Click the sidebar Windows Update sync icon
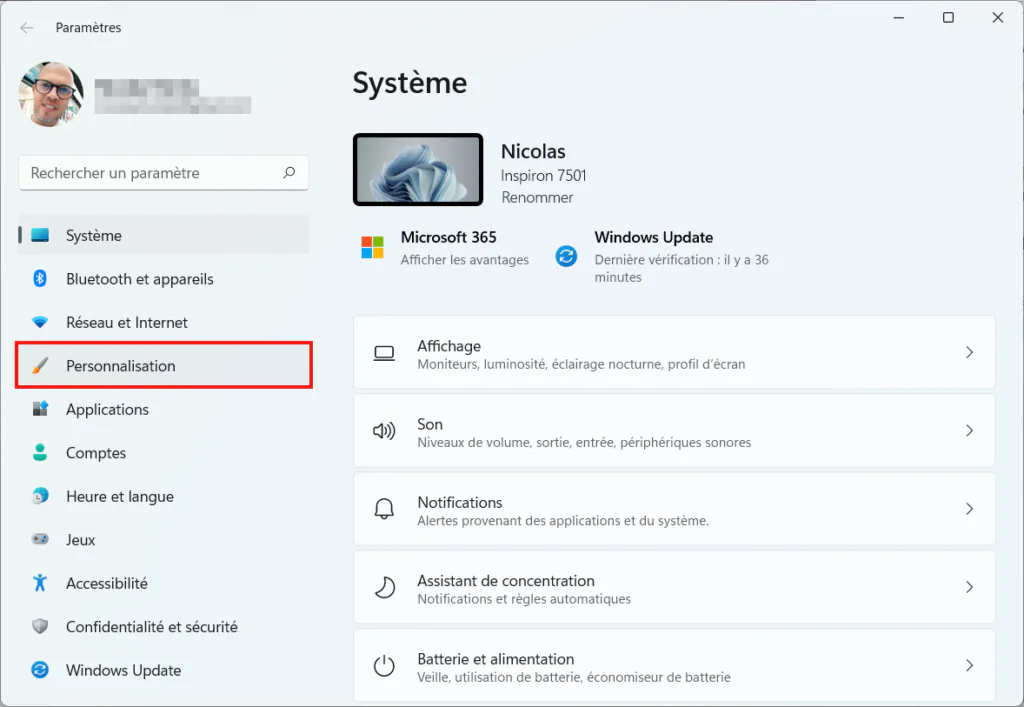Viewport: 1024px width, 707px height. [40, 670]
